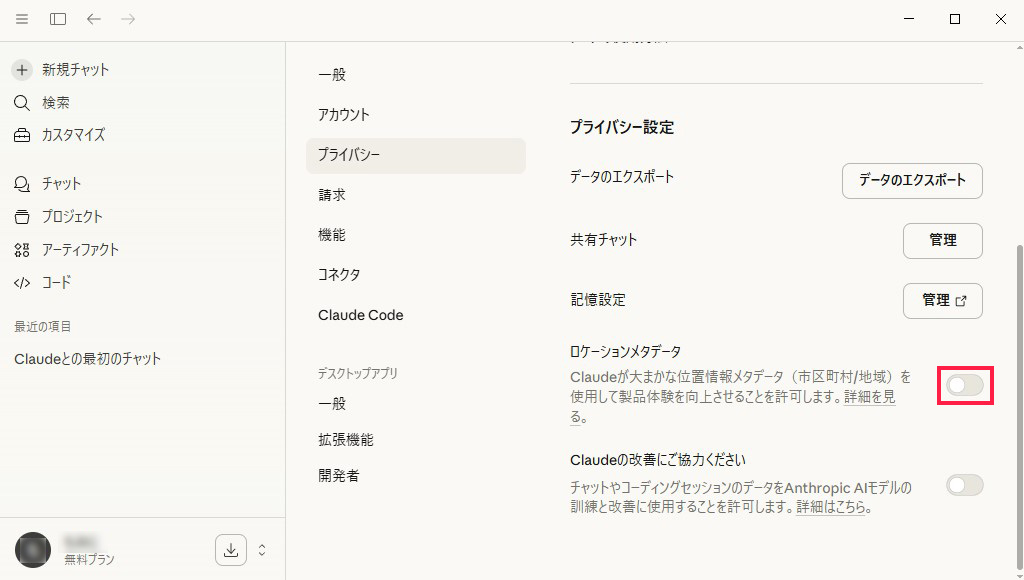The width and height of the screenshot is (1024, 580).
Task: Select the カスタマイズ briefcase icon
Action: (x=21, y=135)
